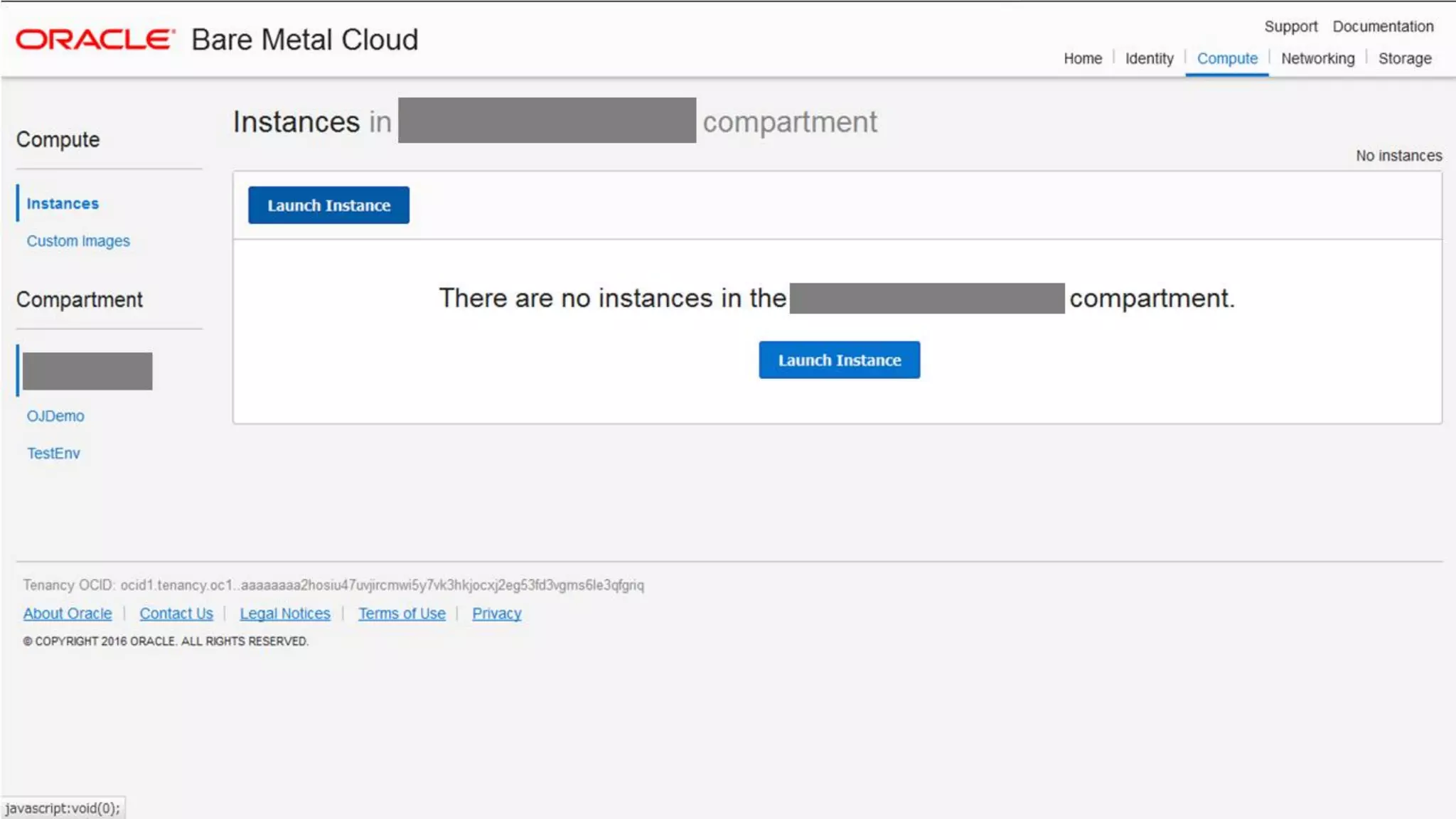Open the Documentation link
Viewport: 1456px width, 819px height.
click(1383, 26)
